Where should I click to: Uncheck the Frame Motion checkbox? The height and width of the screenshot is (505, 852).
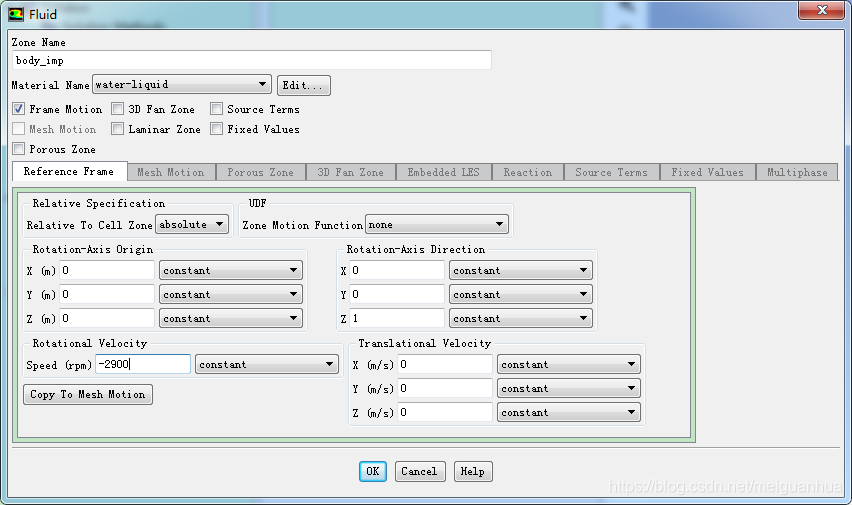click(x=18, y=109)
